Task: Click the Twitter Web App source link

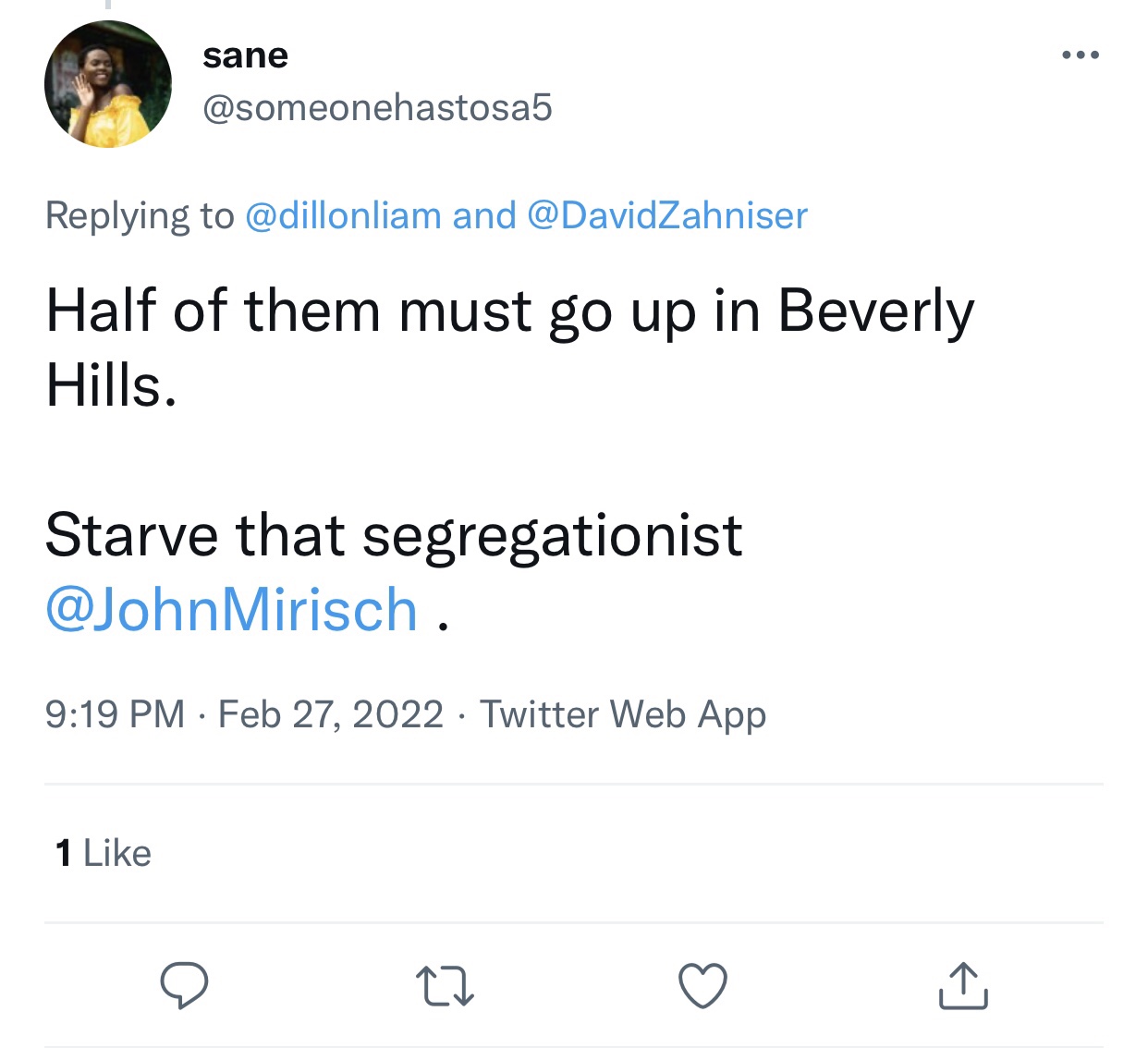Action: coord(623,714)
